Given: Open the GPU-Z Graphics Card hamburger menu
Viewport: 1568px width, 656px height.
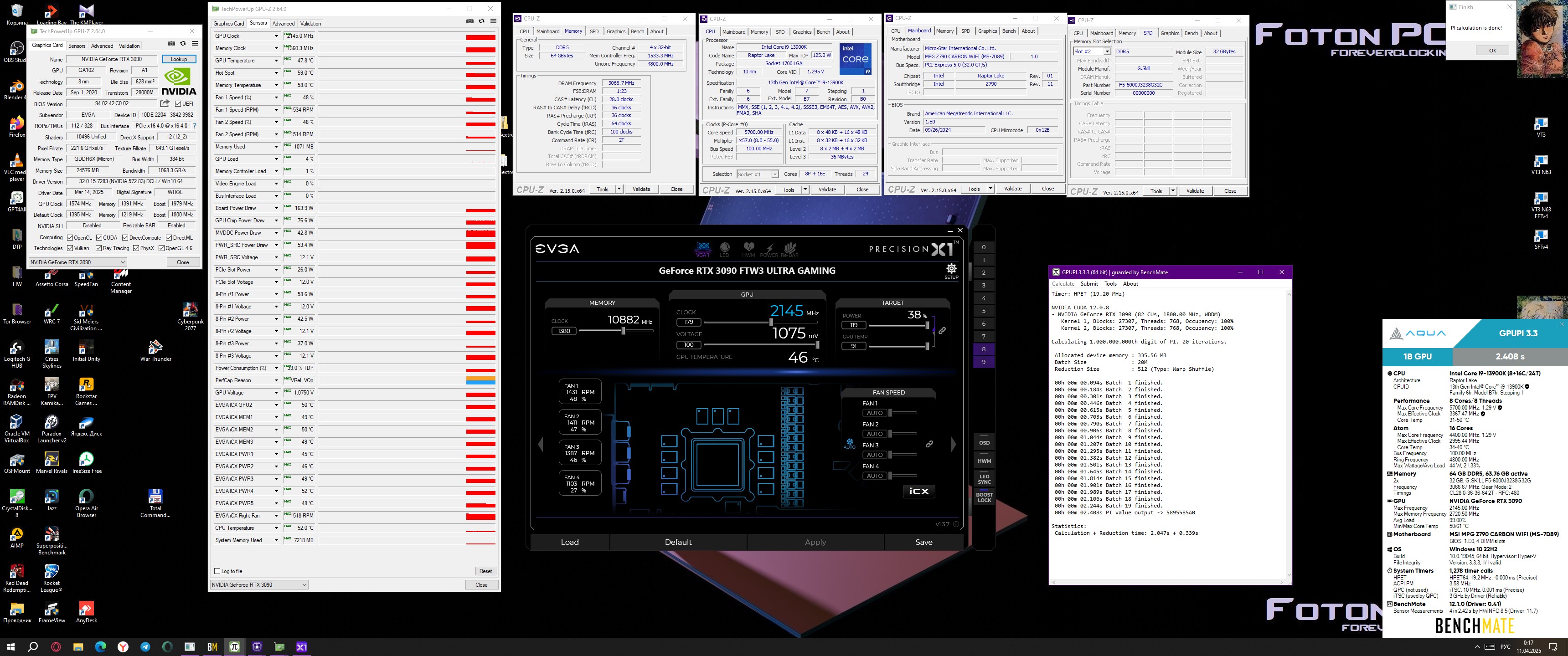Looking at the screenshot, I should click(195, 43).
